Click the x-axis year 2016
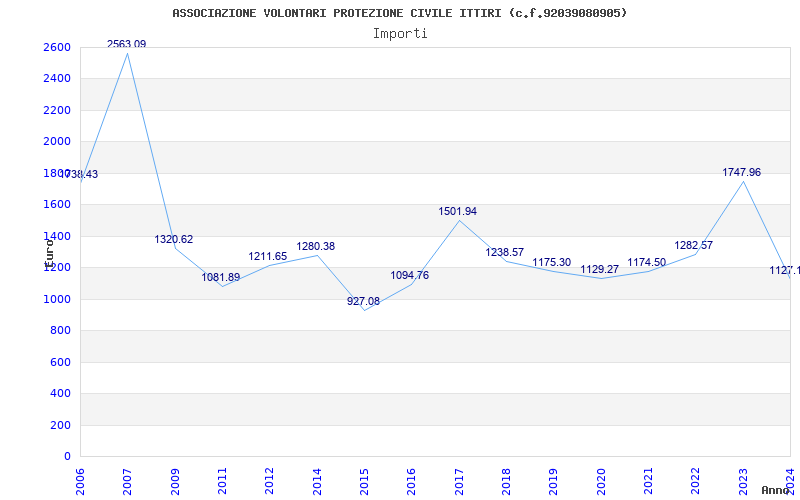The height and width of the screenshot is (500, 800). [412, 482]
